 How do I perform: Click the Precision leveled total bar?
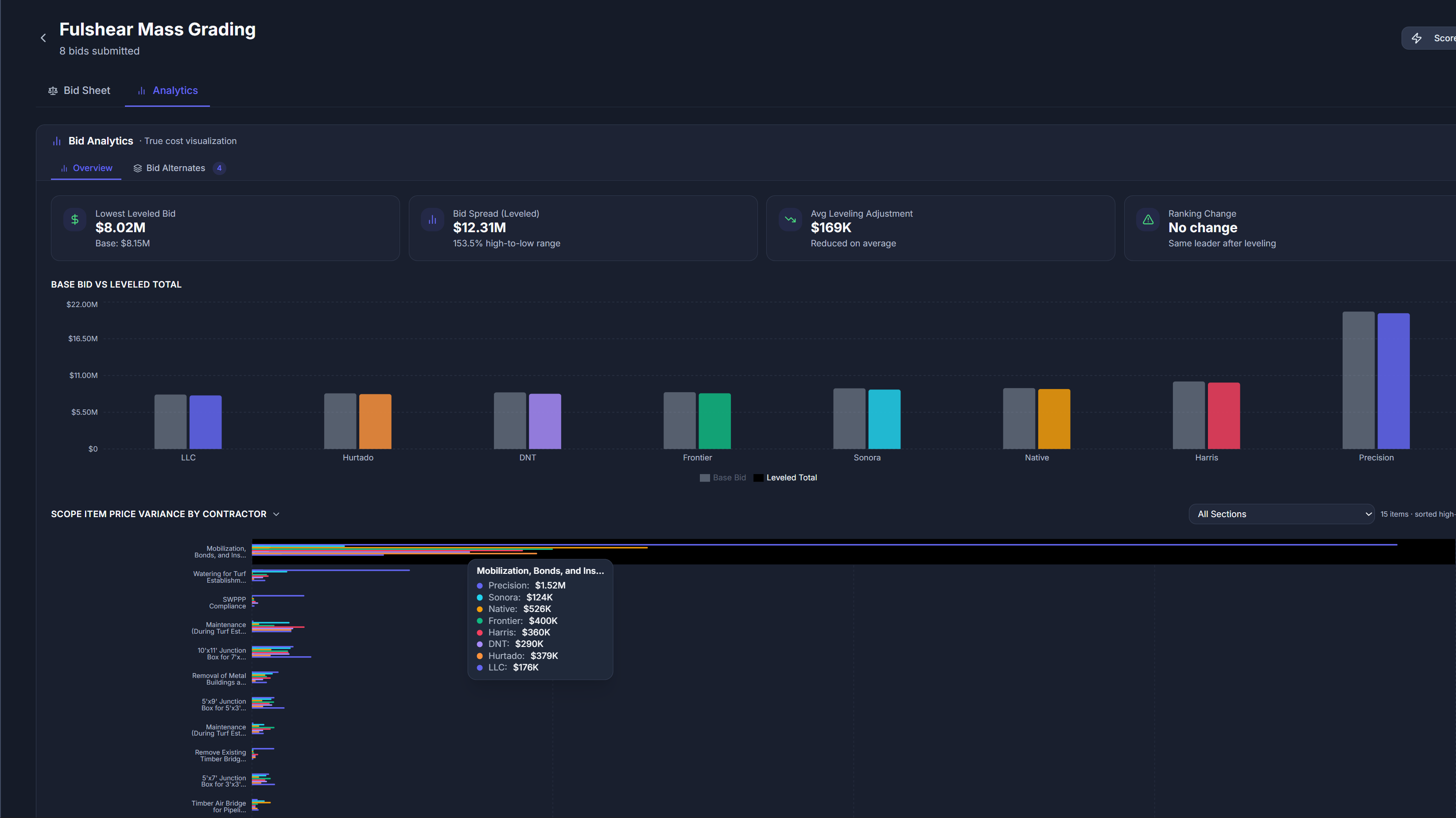(x=1394, y=381)
